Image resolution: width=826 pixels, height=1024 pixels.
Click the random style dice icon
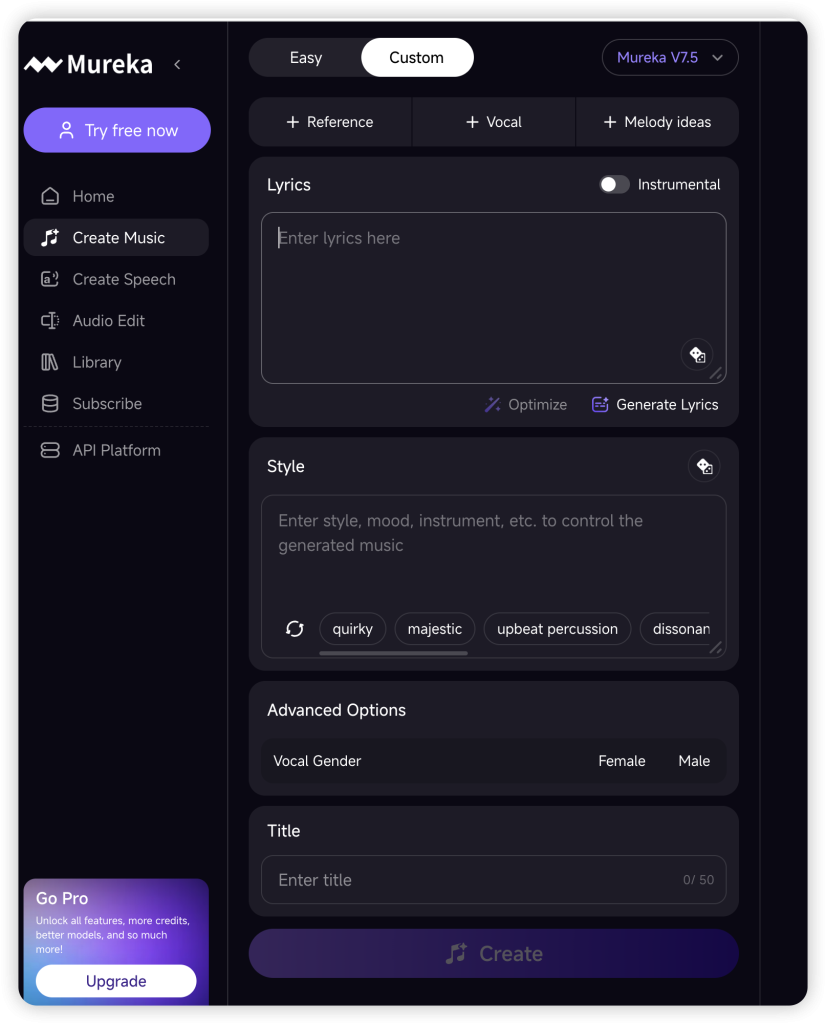coord(704,466)
